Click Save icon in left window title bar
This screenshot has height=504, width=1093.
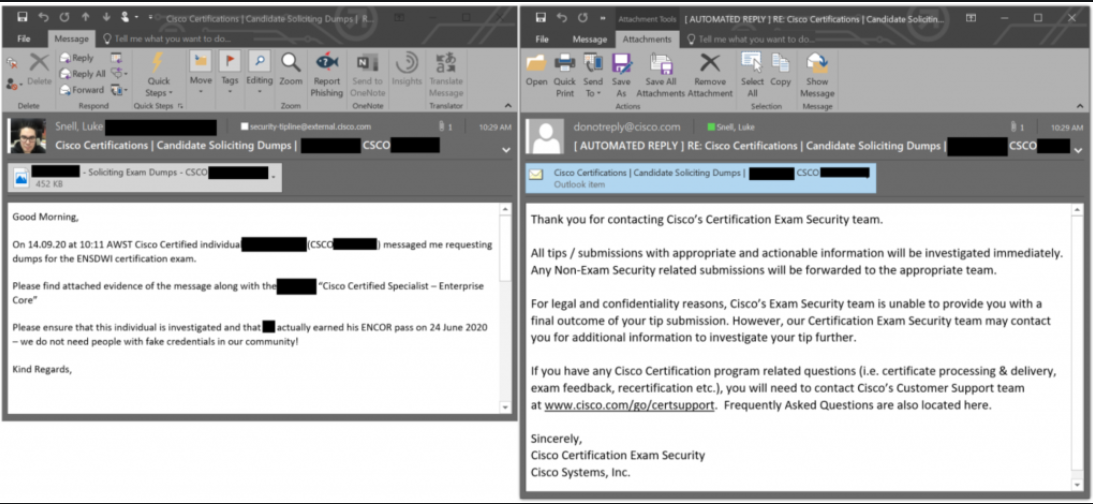click(x=21, y=17)
